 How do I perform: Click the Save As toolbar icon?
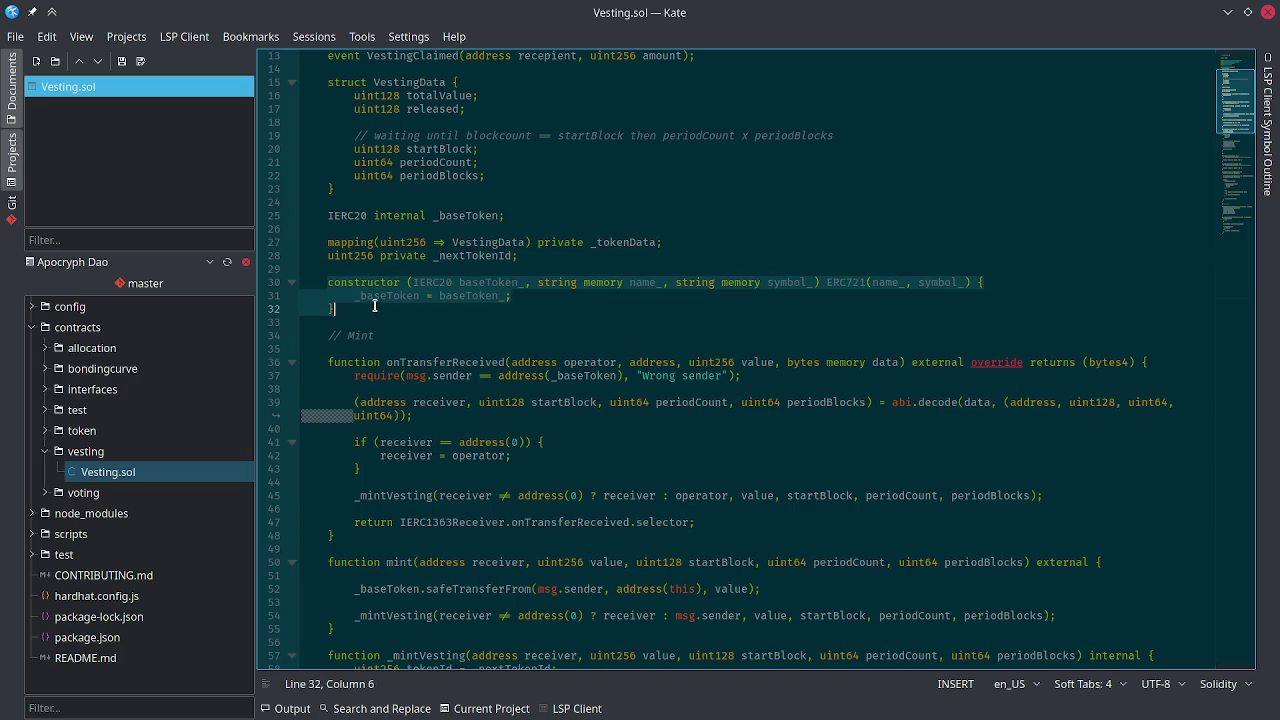point(141,61)
